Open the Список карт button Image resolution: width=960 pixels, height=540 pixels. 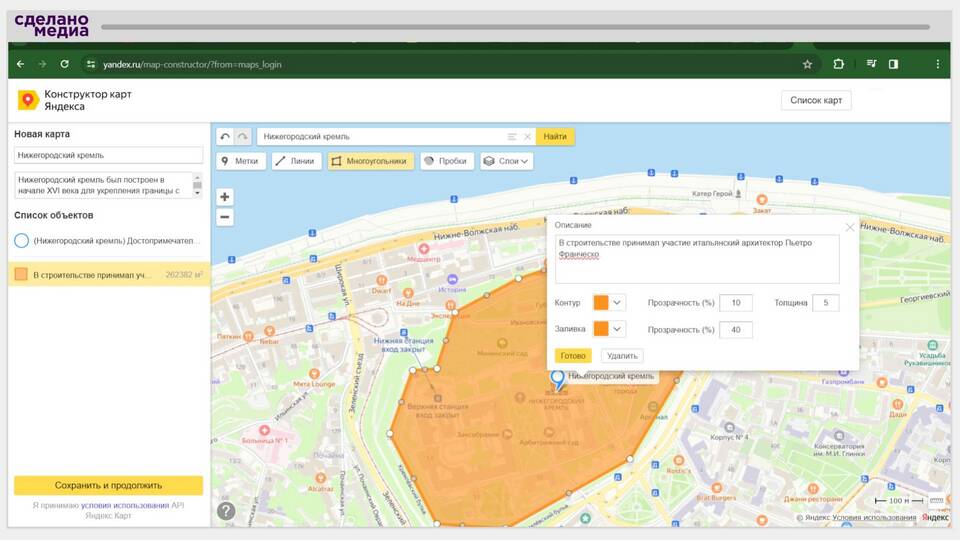(x=816, y=100)
